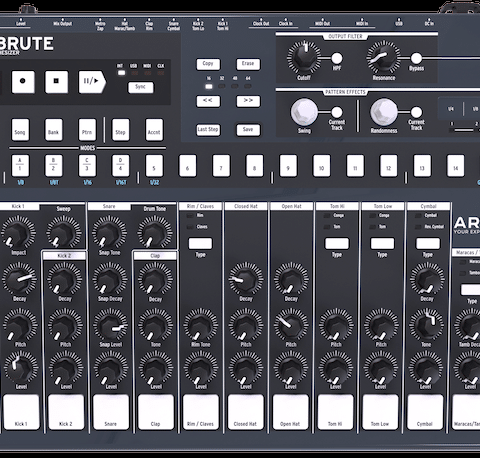Tap the Tom Hi drum pad

pos(335,412)
